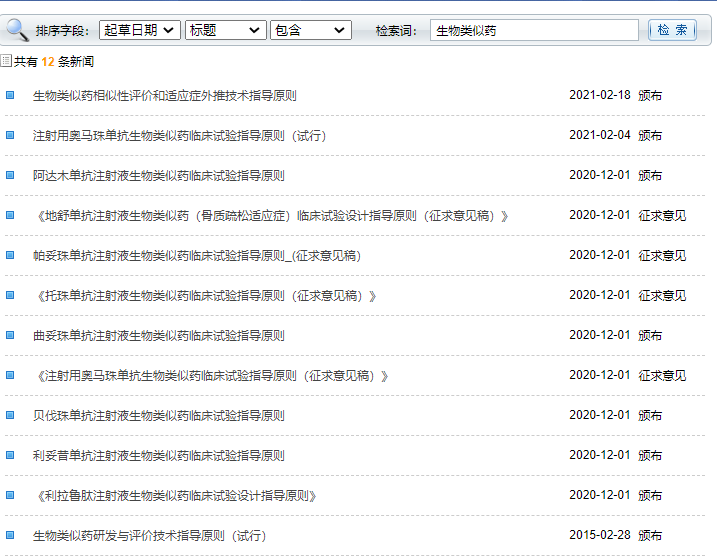Open the 地舒单抗注射液 骨质疏松适应症 guideline link
The width and height of the screenshot is (717, 556).
tap(271, 216)
